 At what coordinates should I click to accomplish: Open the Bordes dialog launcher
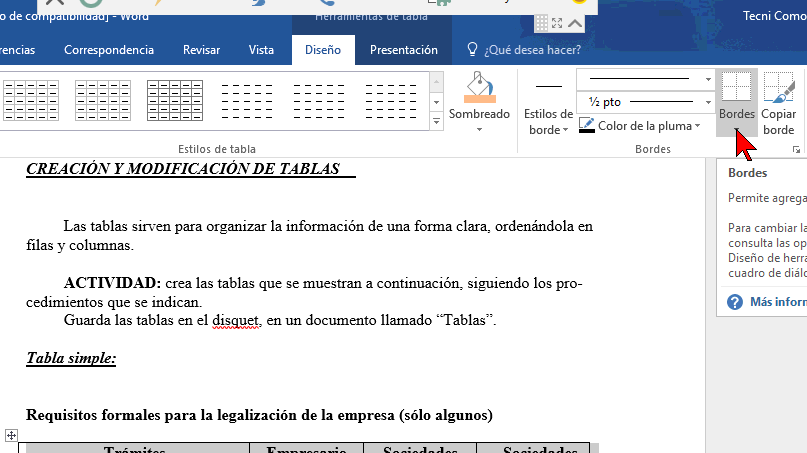(x=796, y=150)
